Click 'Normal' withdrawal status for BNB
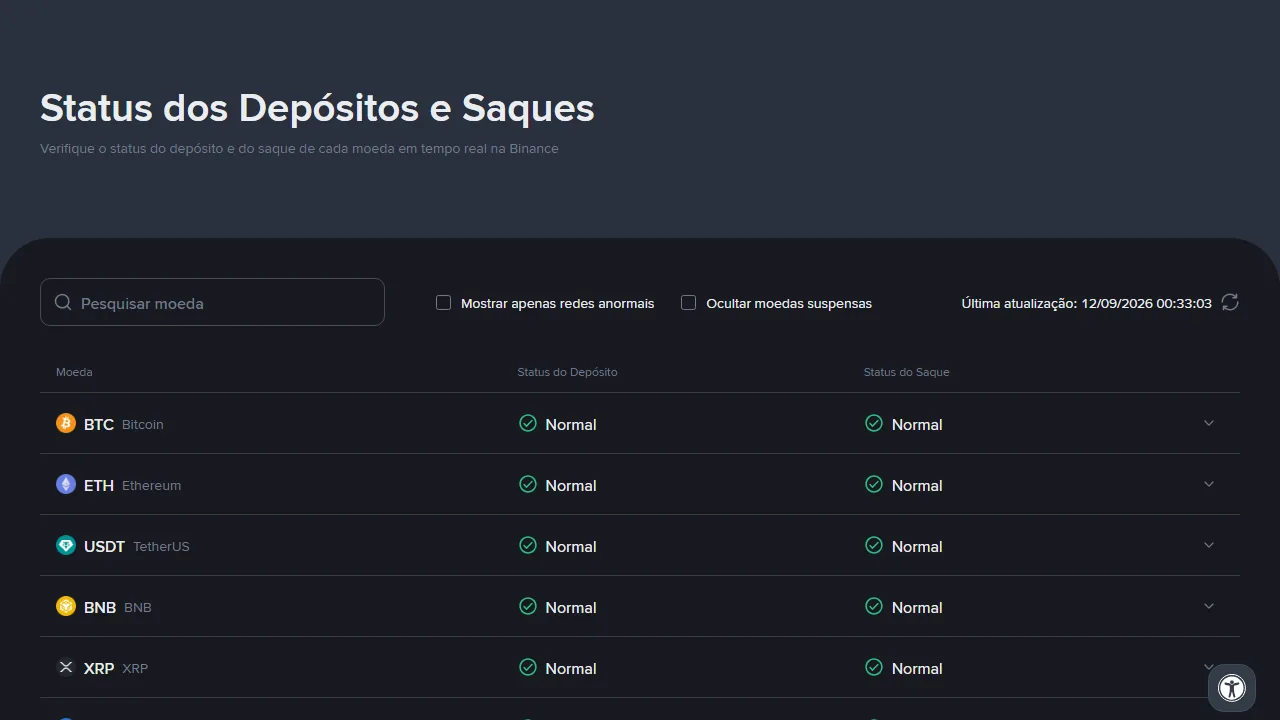Image resolution: width=1280 pixels, height=720 pixels. coord(917,607)
